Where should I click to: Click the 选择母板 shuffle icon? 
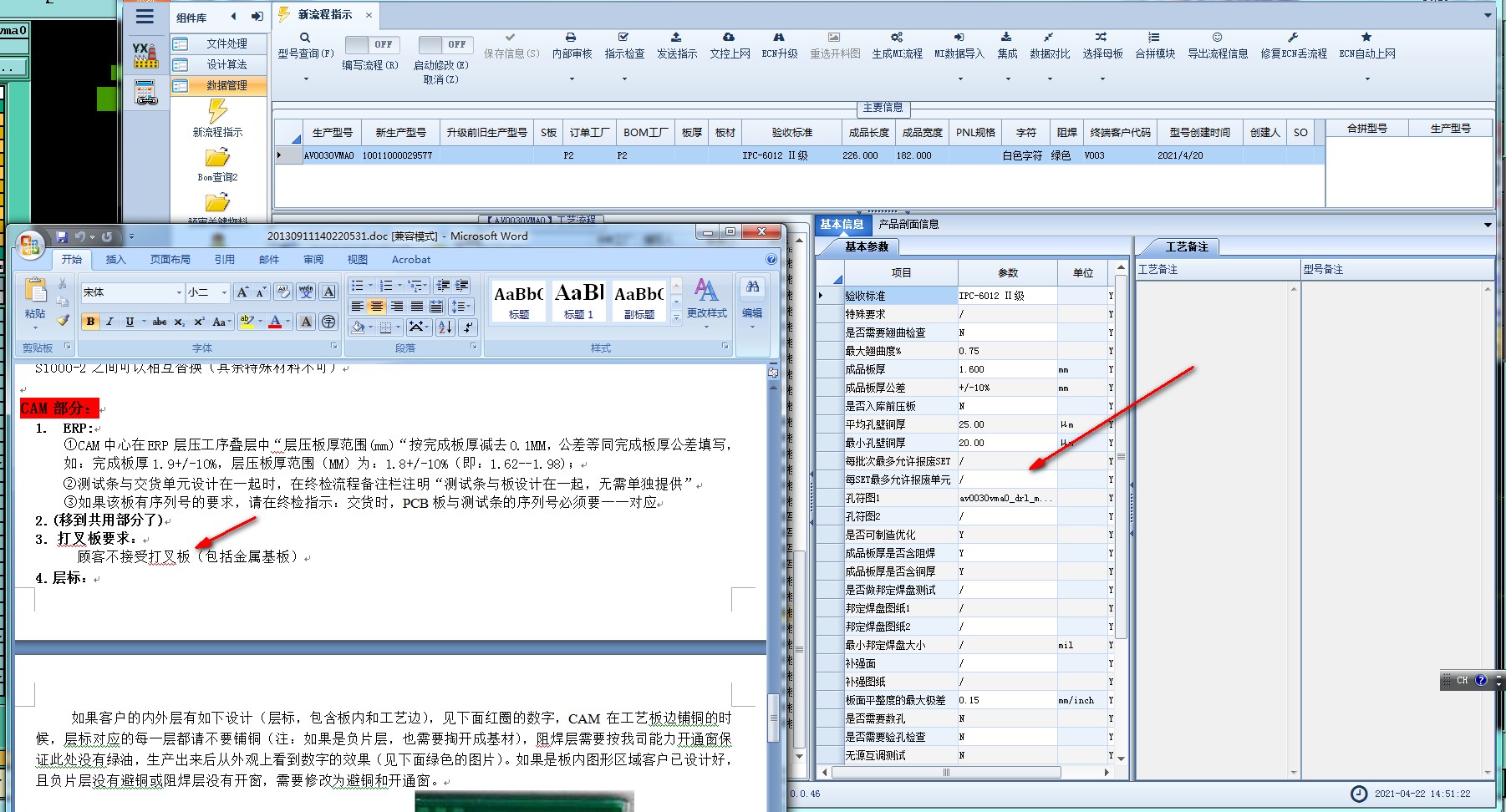(x=1102, y=38)
